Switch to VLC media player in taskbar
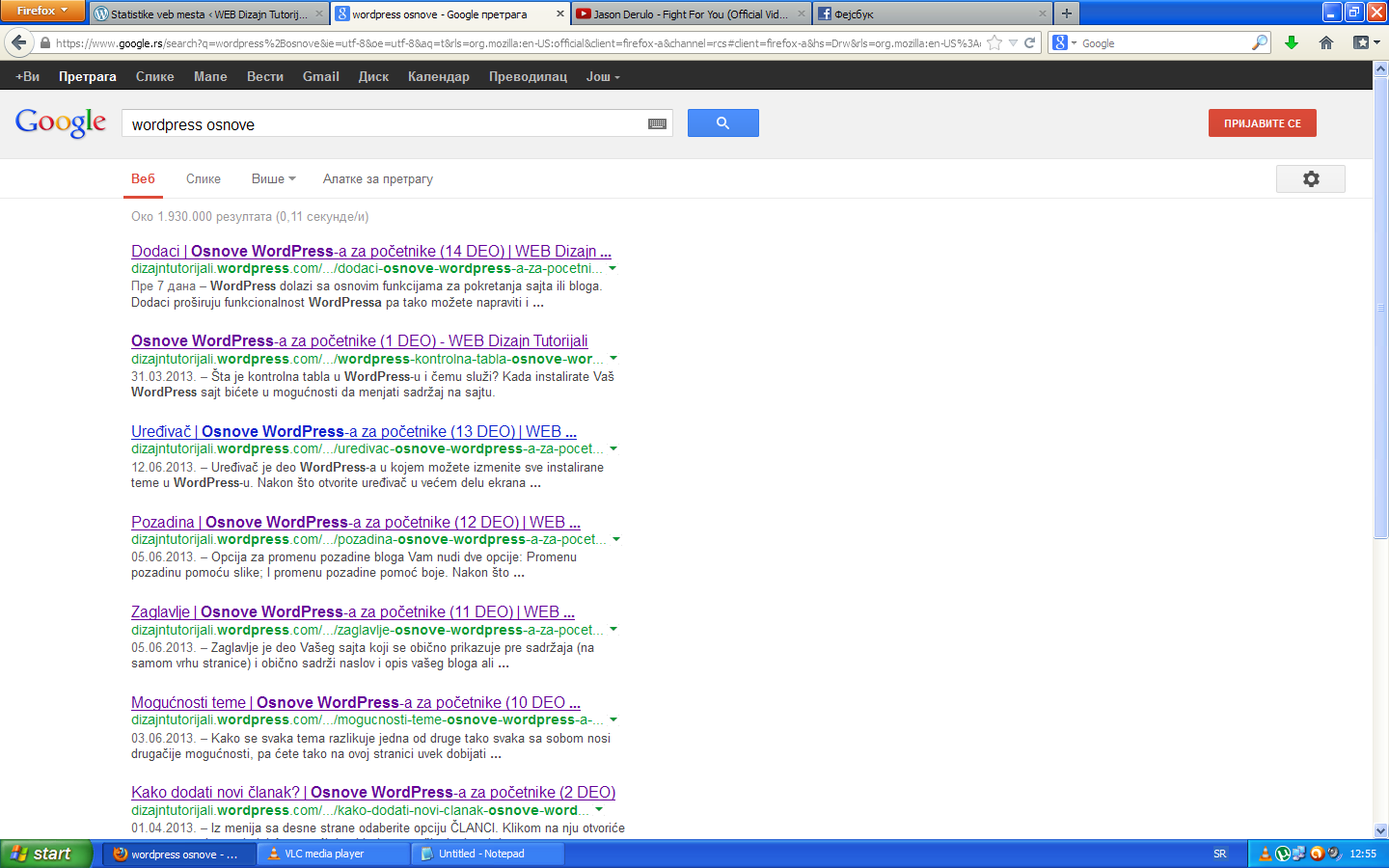This screenshot has width=1389, height=868. click(x=334, y=854)
